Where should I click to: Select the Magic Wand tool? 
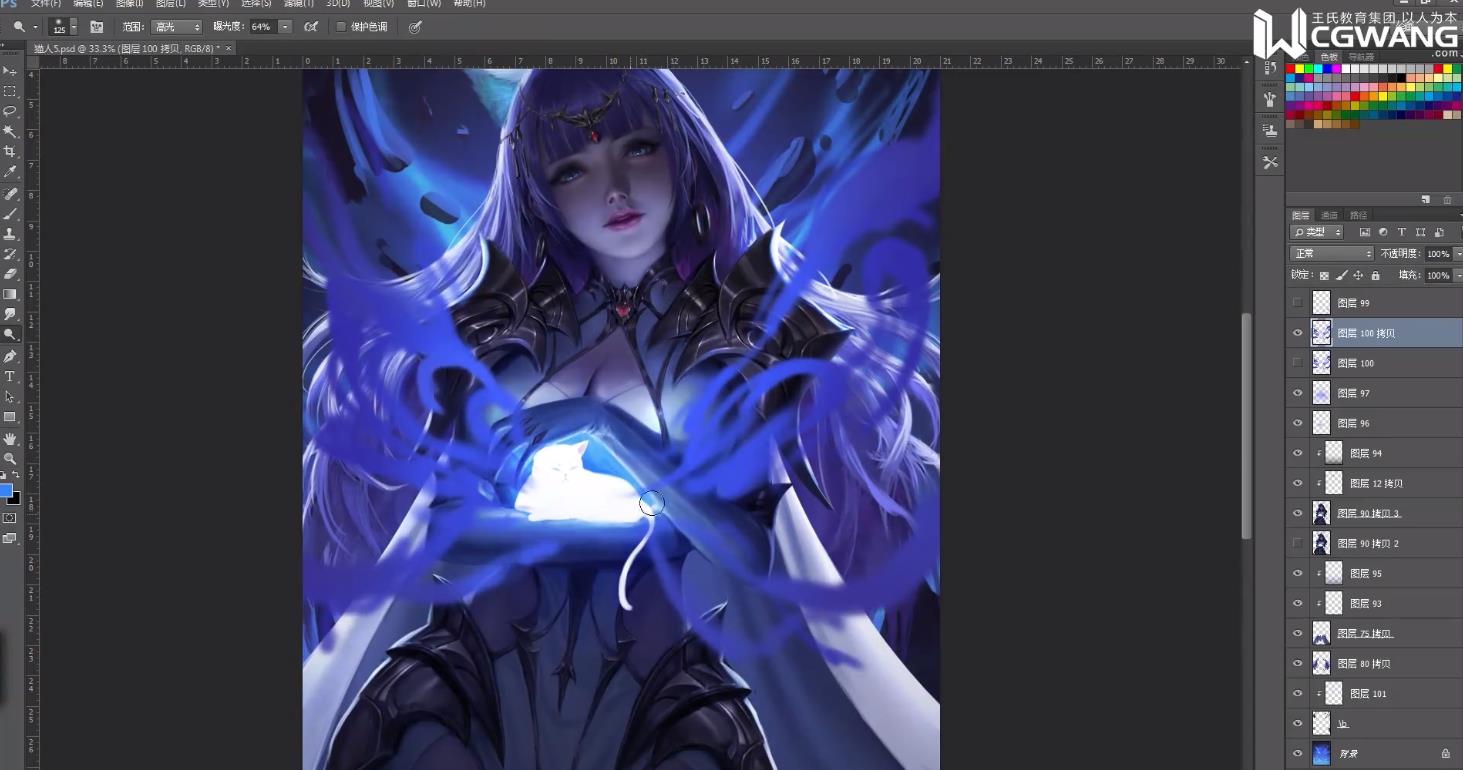click(x=10, y=131)
